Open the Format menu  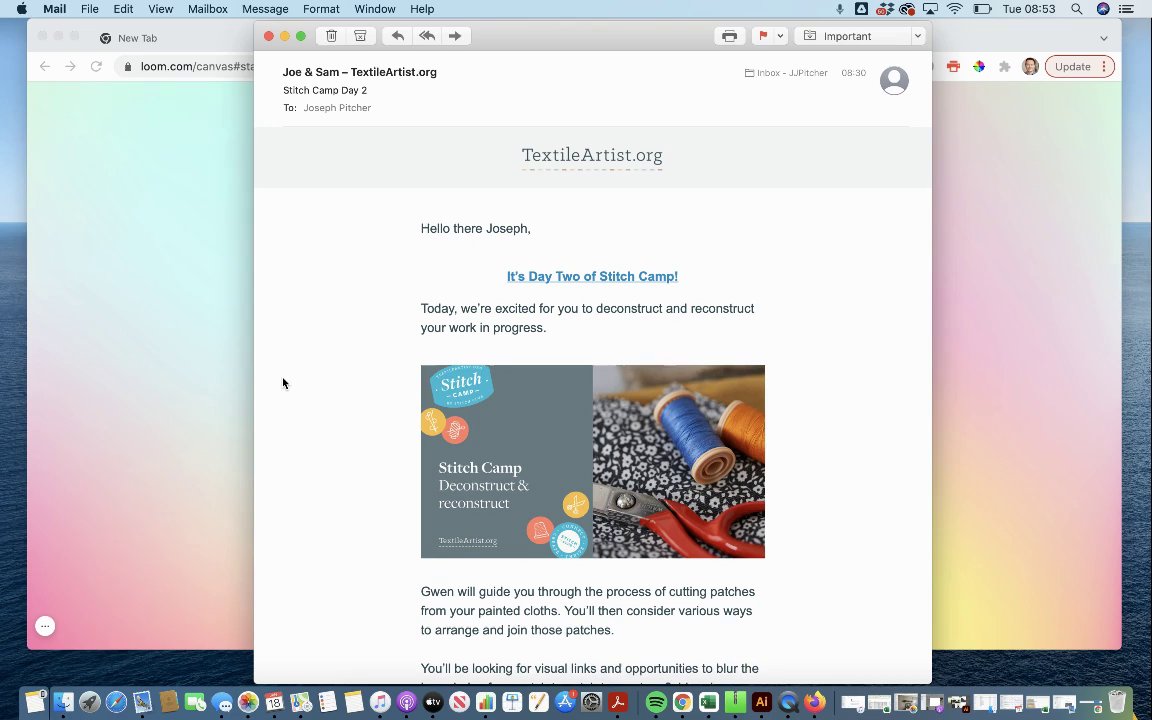321,9
